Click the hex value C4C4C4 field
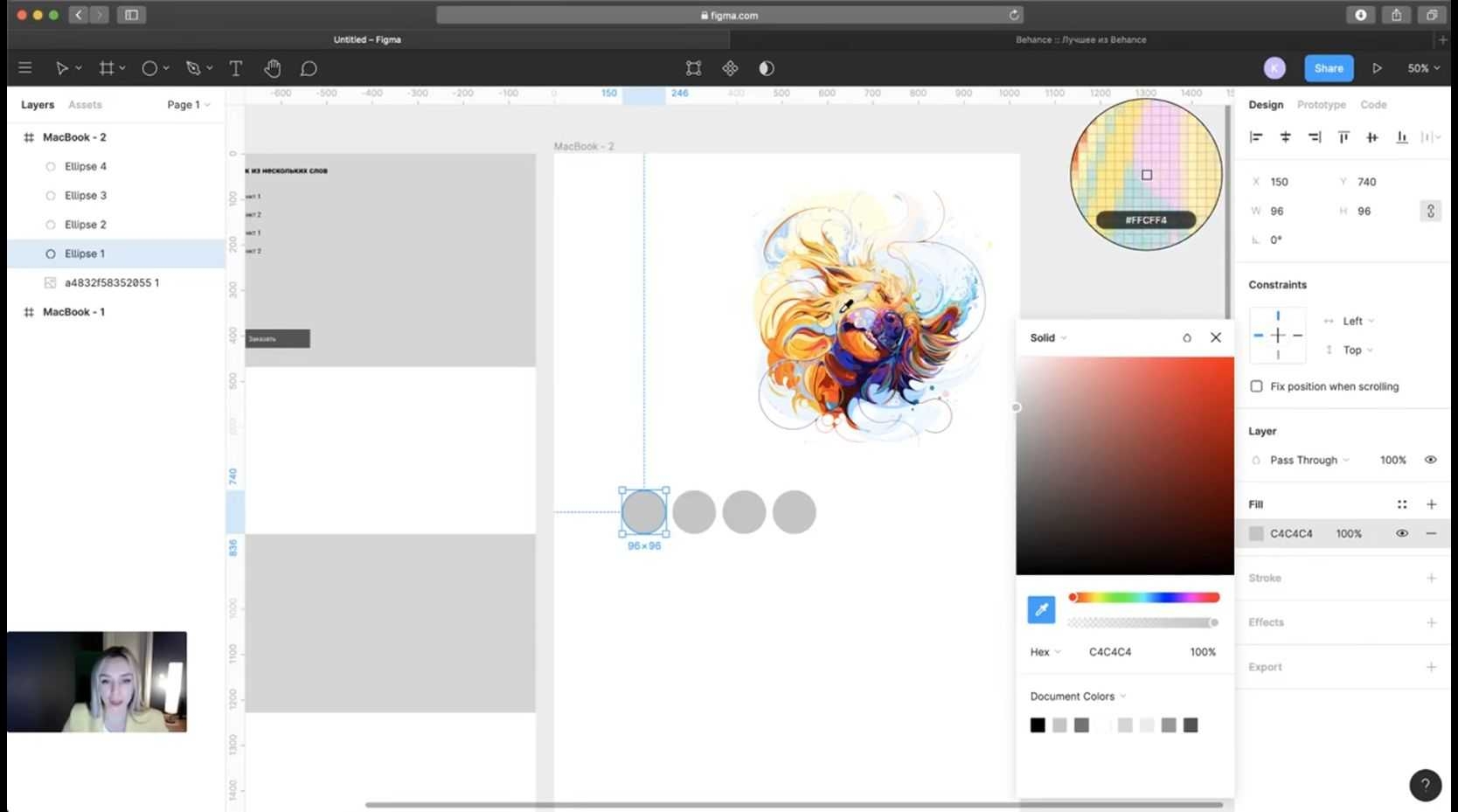 pyautogui.click(x=1110, y=652)
